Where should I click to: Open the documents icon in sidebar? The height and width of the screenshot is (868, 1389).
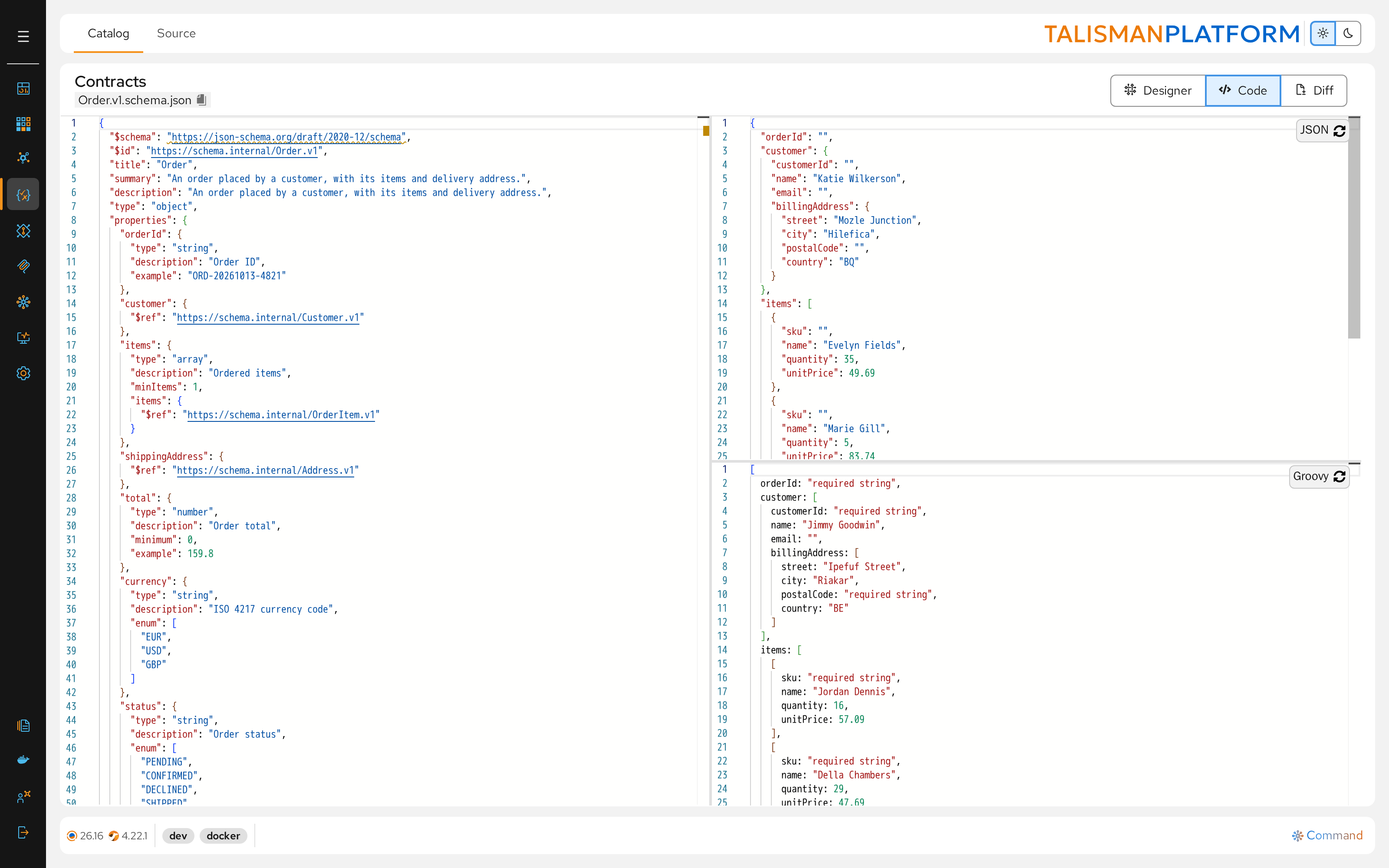23,726
